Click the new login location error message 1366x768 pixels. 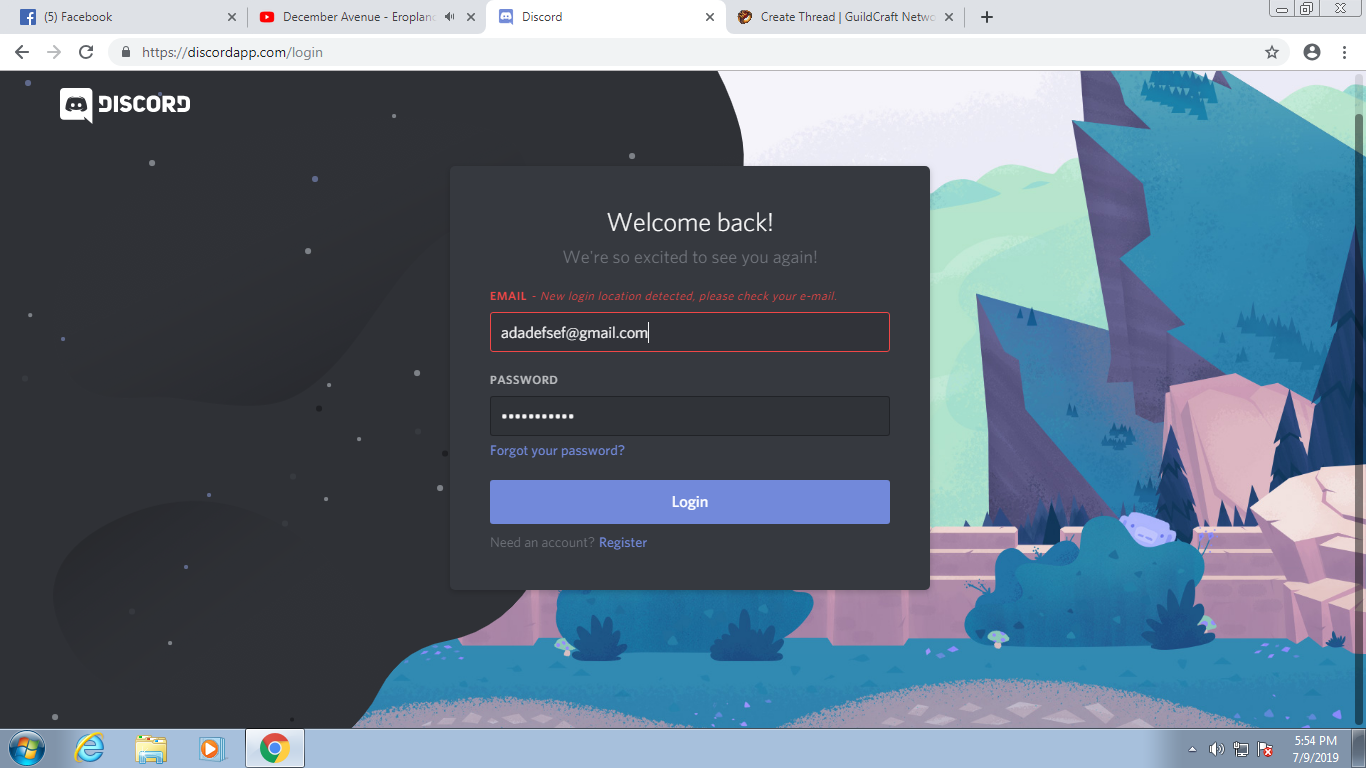(688, 296)
